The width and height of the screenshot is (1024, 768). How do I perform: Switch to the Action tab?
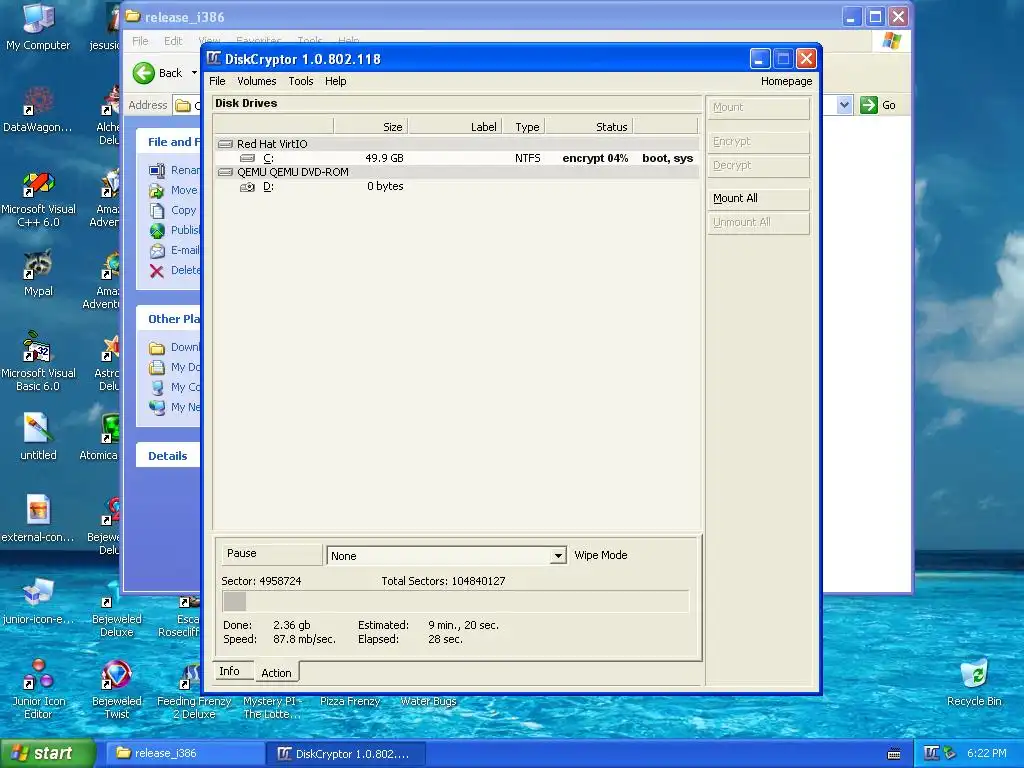tap(276, 673)
